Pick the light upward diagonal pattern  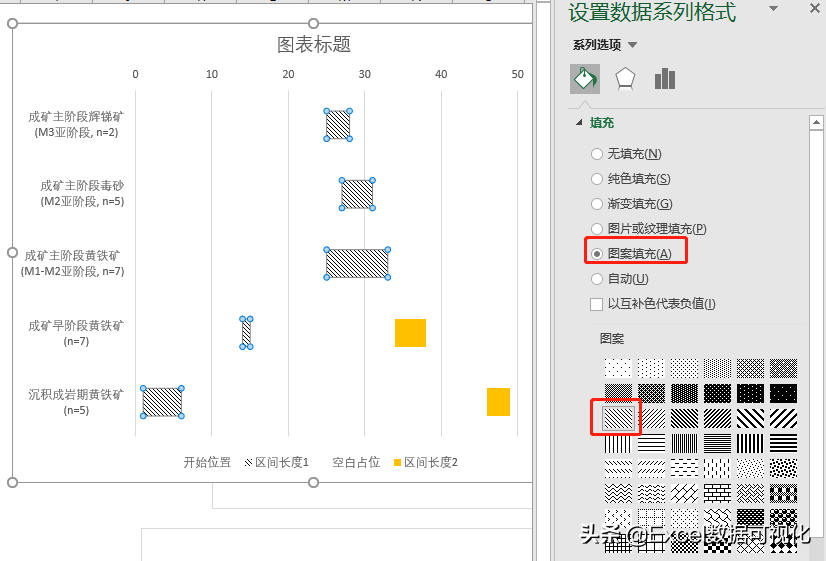tap(651, 418)
